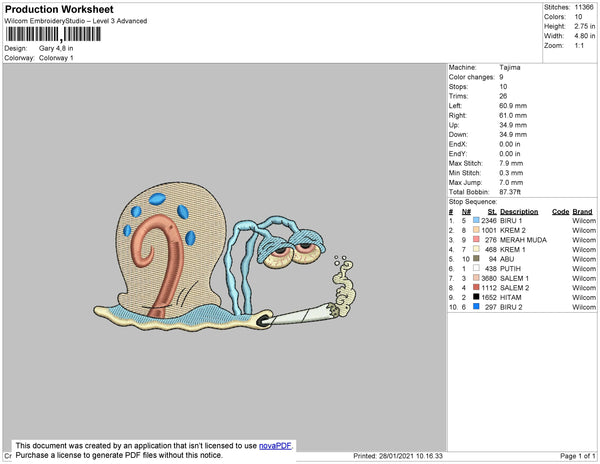Click the Description column header
Viewport: 600px width, 464px height.
tap(519, 212)
